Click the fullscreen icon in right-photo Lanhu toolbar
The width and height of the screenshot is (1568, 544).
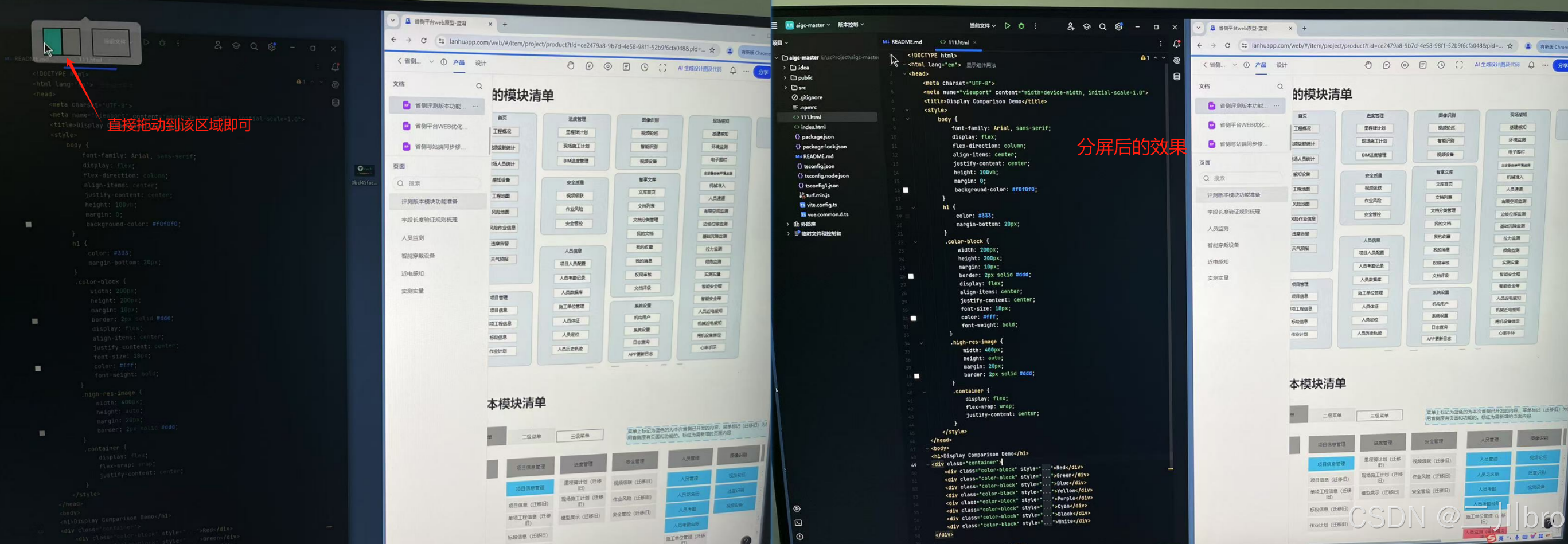pyautogui.click(x=1459, y=65)
